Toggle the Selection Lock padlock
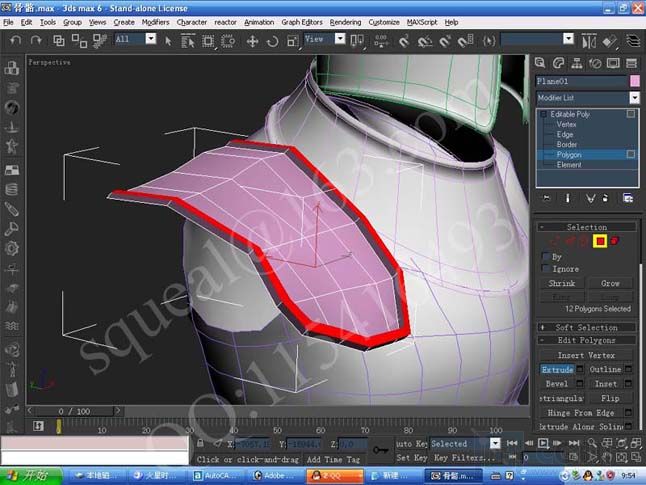The image size is (646, 485). point(200,443)
